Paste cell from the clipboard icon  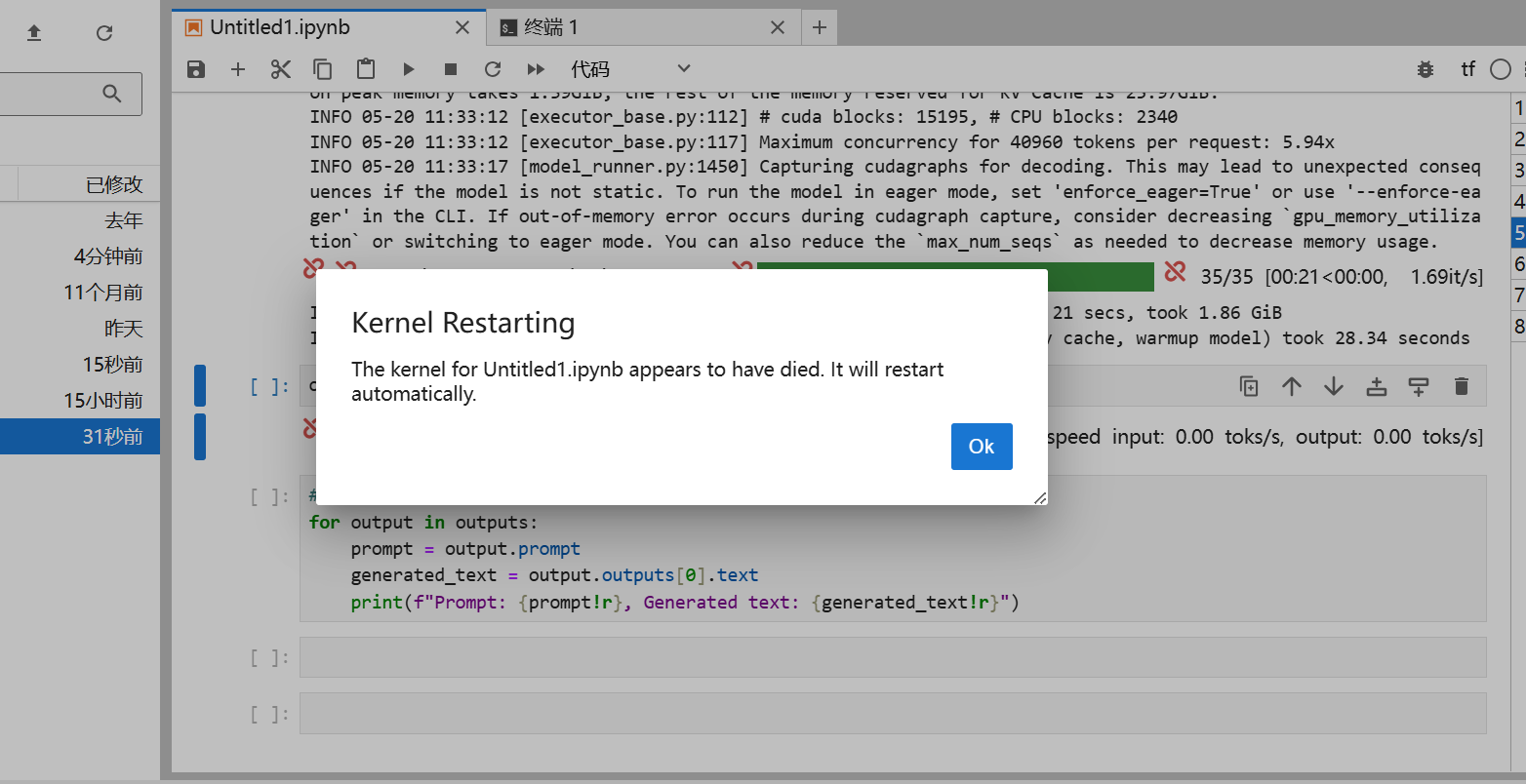click(366, 69)
